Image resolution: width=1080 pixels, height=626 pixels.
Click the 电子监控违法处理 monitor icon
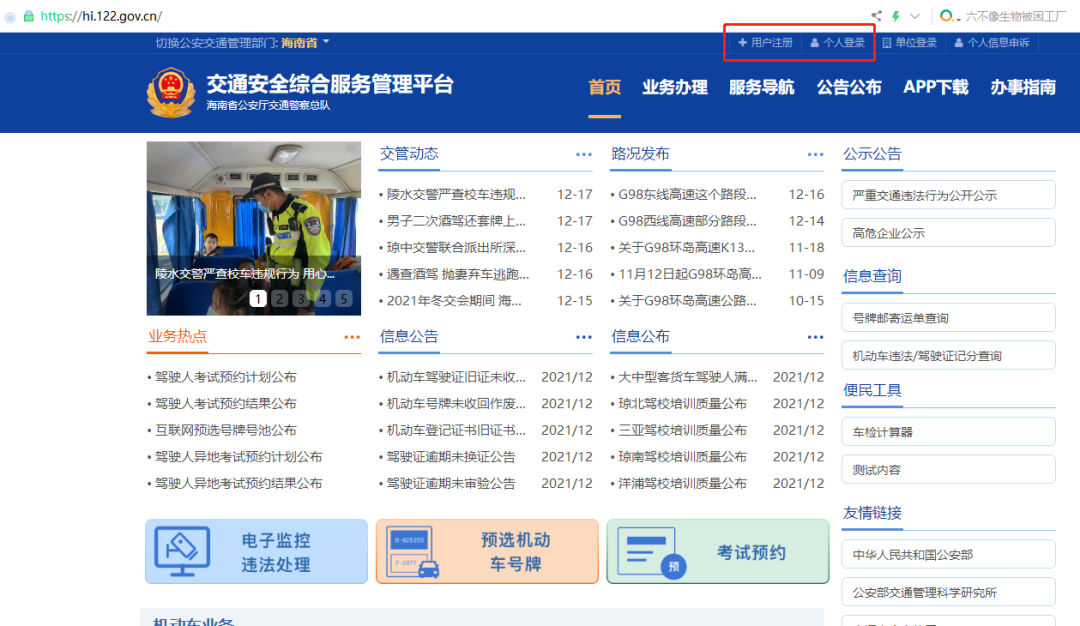click(x=182, y=551)
